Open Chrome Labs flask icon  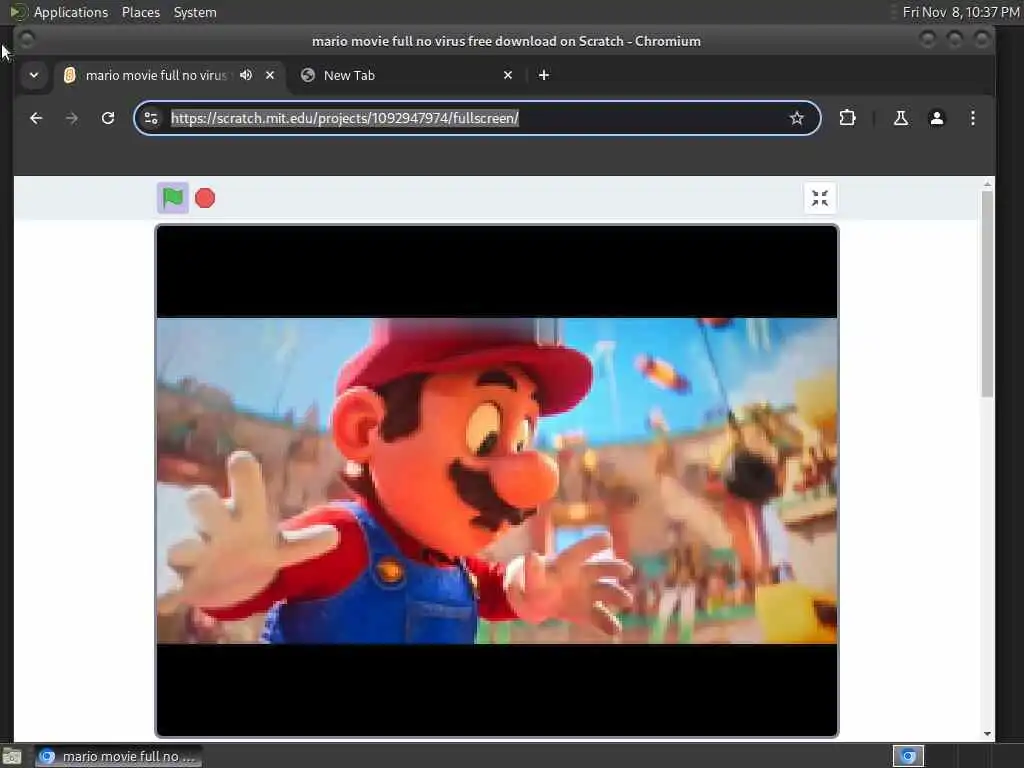click(901, 118)
